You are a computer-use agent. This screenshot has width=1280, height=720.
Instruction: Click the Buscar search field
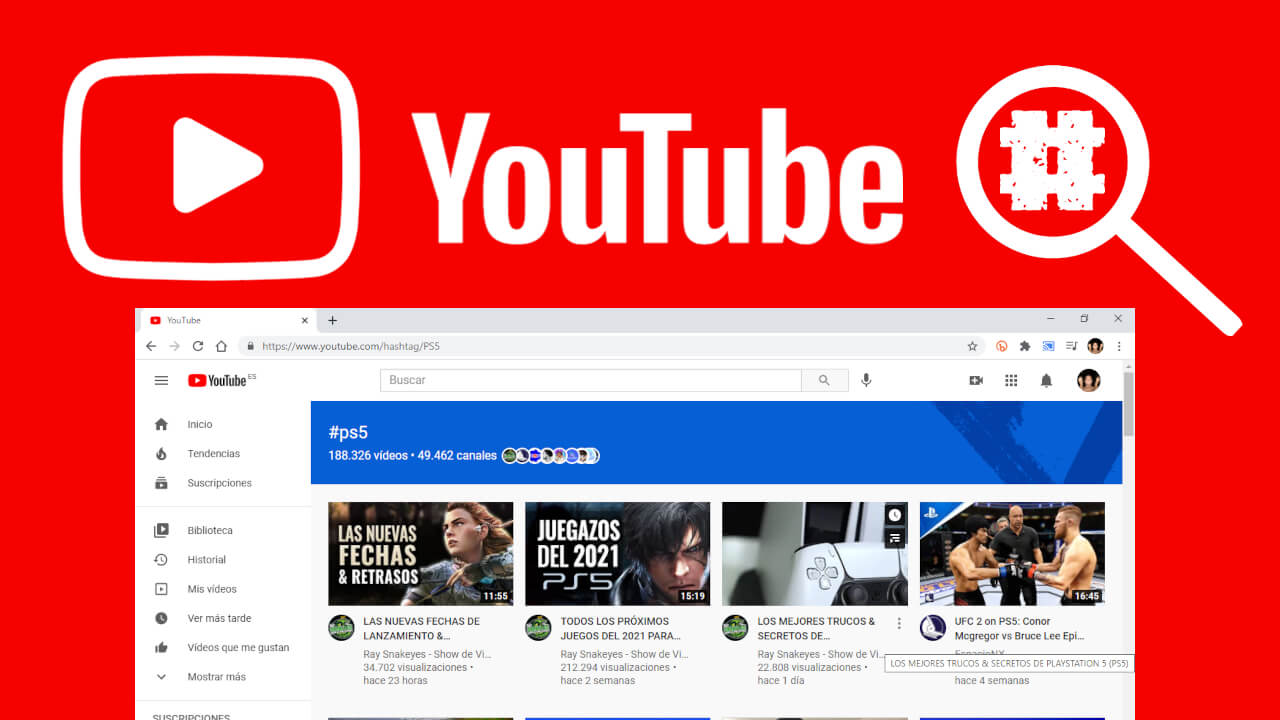pos(591,380)
